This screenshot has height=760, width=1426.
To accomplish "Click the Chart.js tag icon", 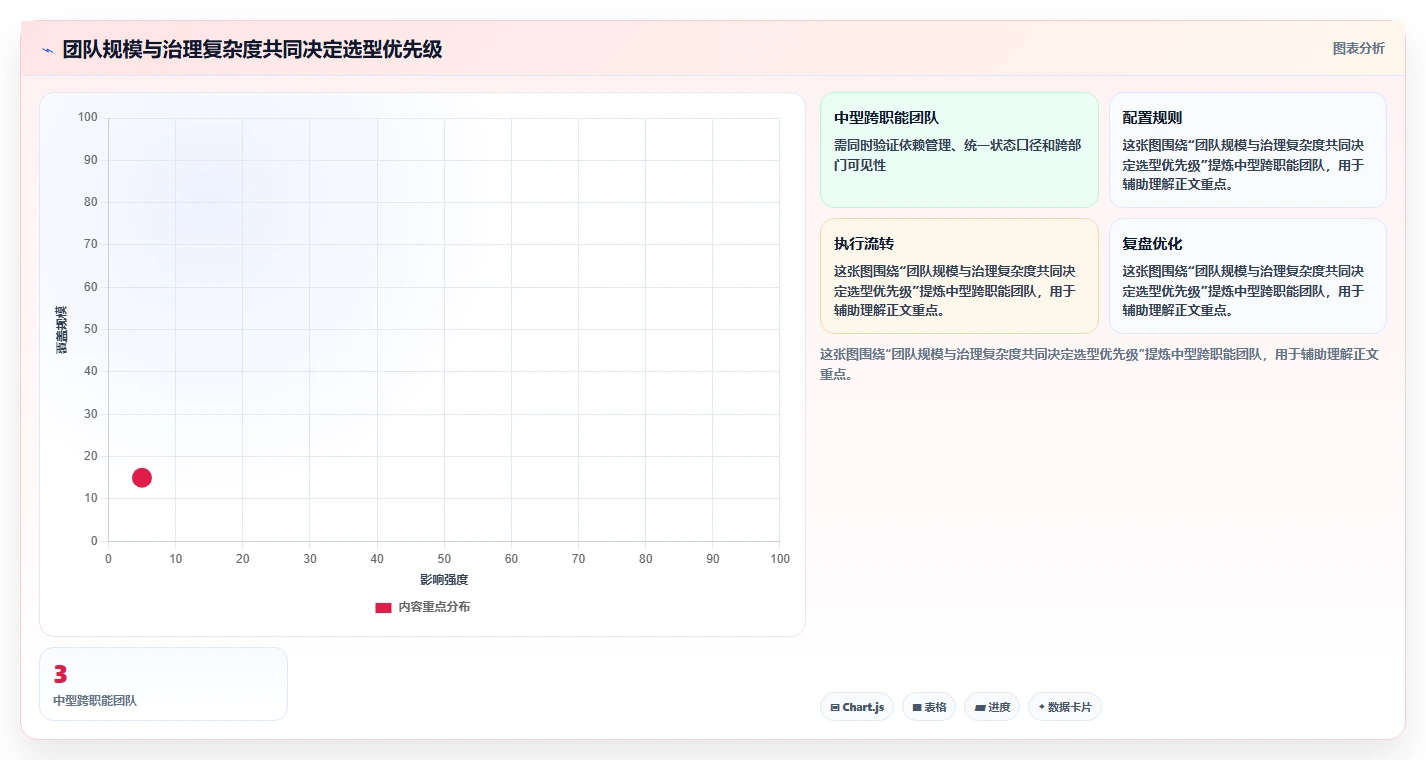I will click(x=835, y=707).
